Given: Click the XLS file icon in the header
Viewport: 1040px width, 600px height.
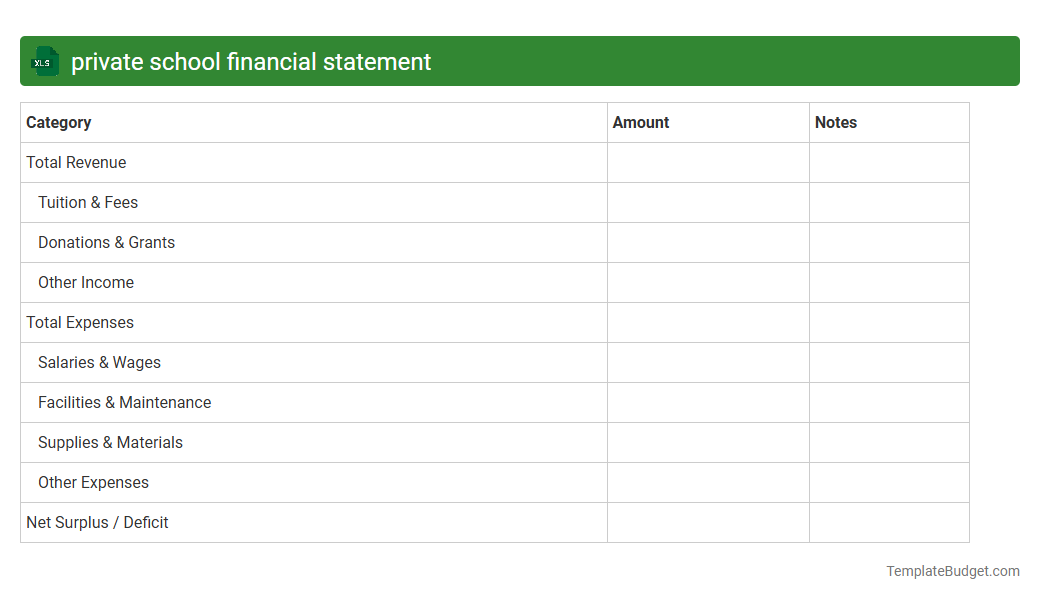Looking at the screenshot, I should pyautogui.click(x=44, y=61).
